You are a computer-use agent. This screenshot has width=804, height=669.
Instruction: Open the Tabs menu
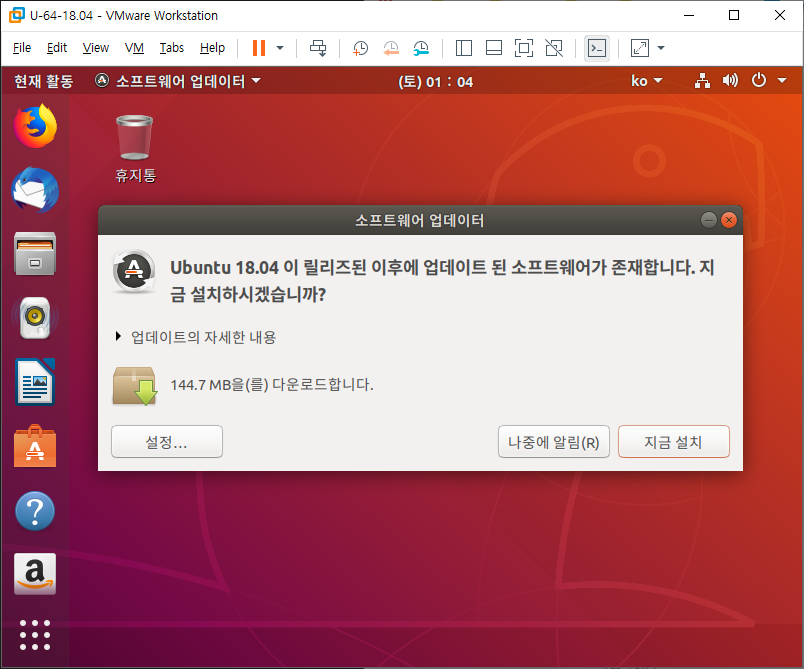[x=172, y=48]
